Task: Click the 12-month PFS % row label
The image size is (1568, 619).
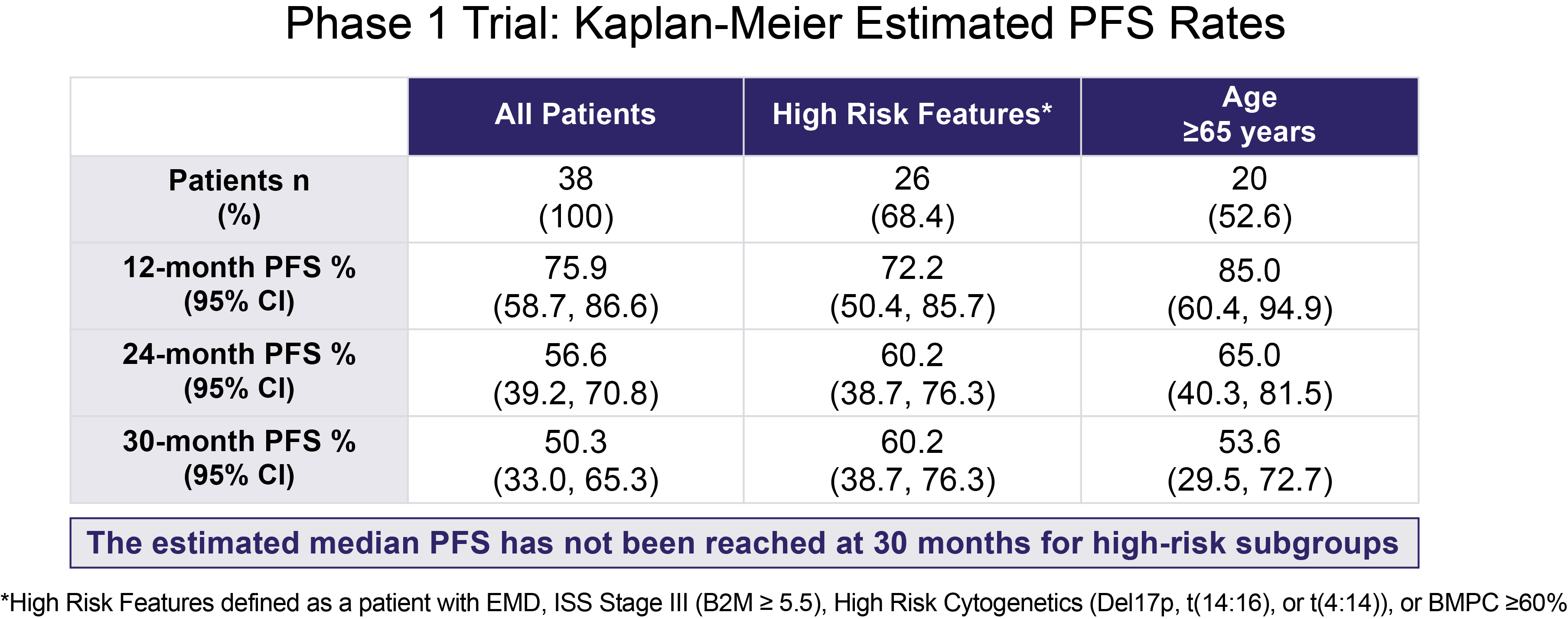Action: pos(238,285)
